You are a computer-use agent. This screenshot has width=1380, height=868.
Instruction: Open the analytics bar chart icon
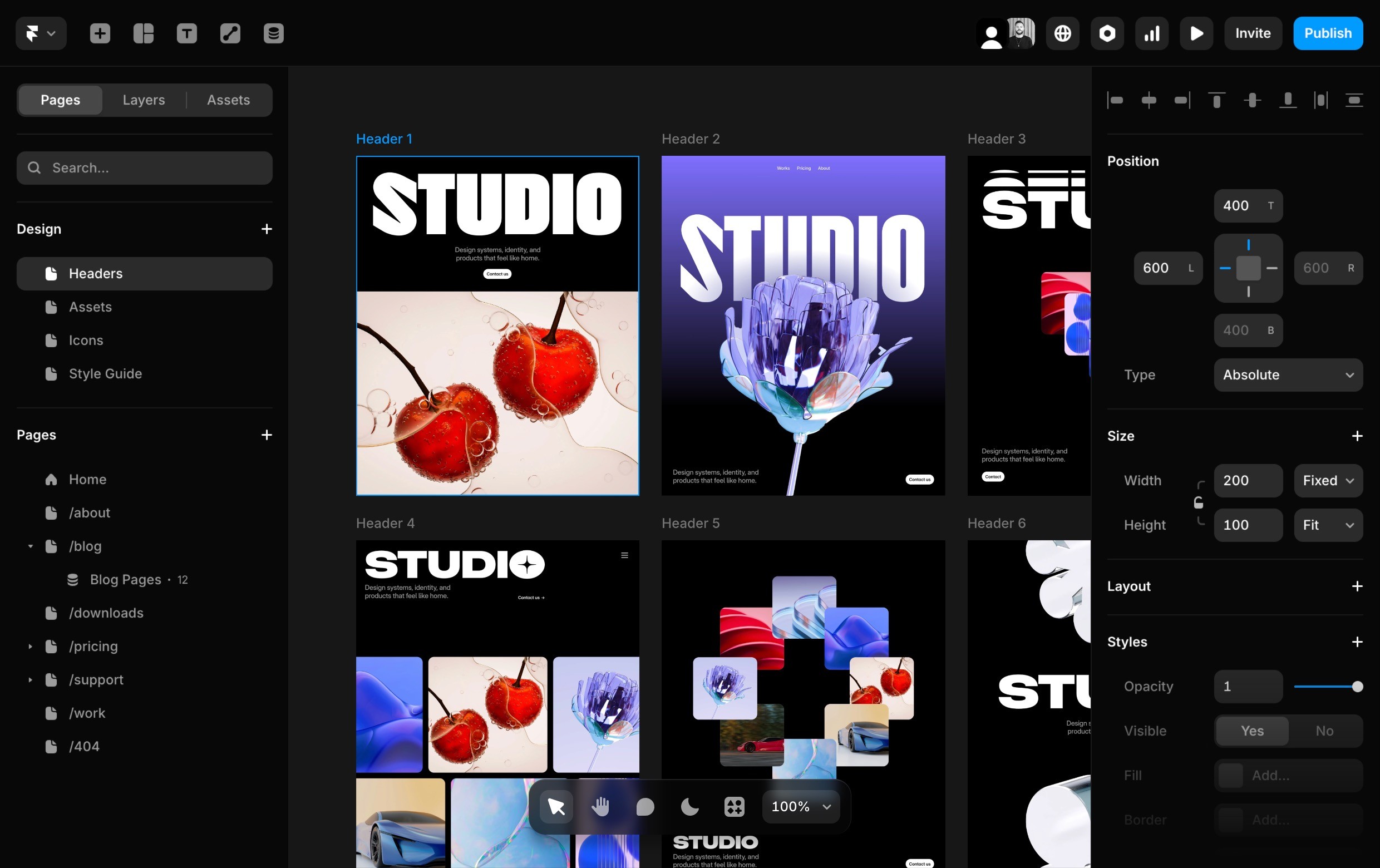point(1151,33)
